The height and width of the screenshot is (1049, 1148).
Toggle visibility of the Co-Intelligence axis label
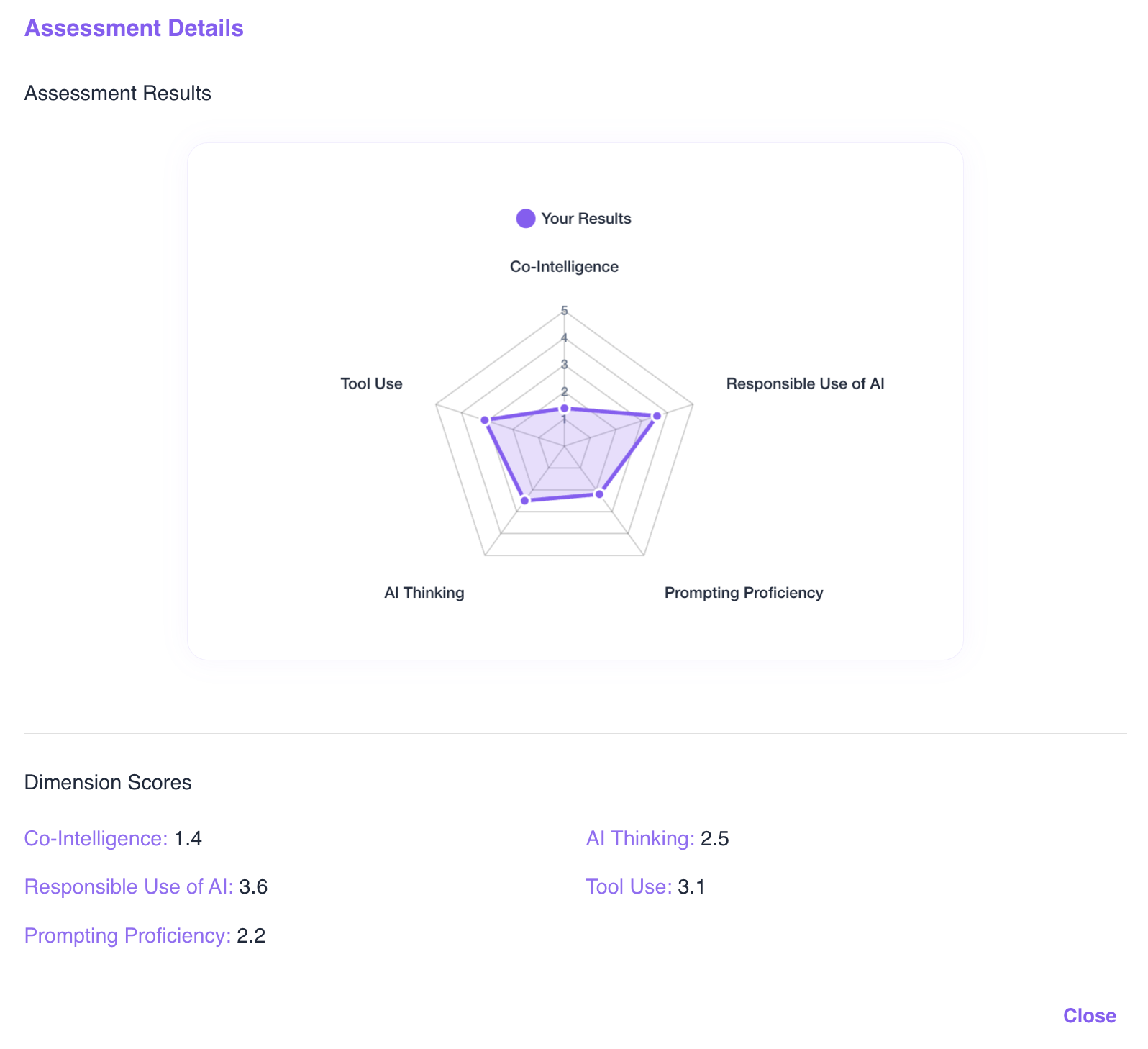point(563,265)
